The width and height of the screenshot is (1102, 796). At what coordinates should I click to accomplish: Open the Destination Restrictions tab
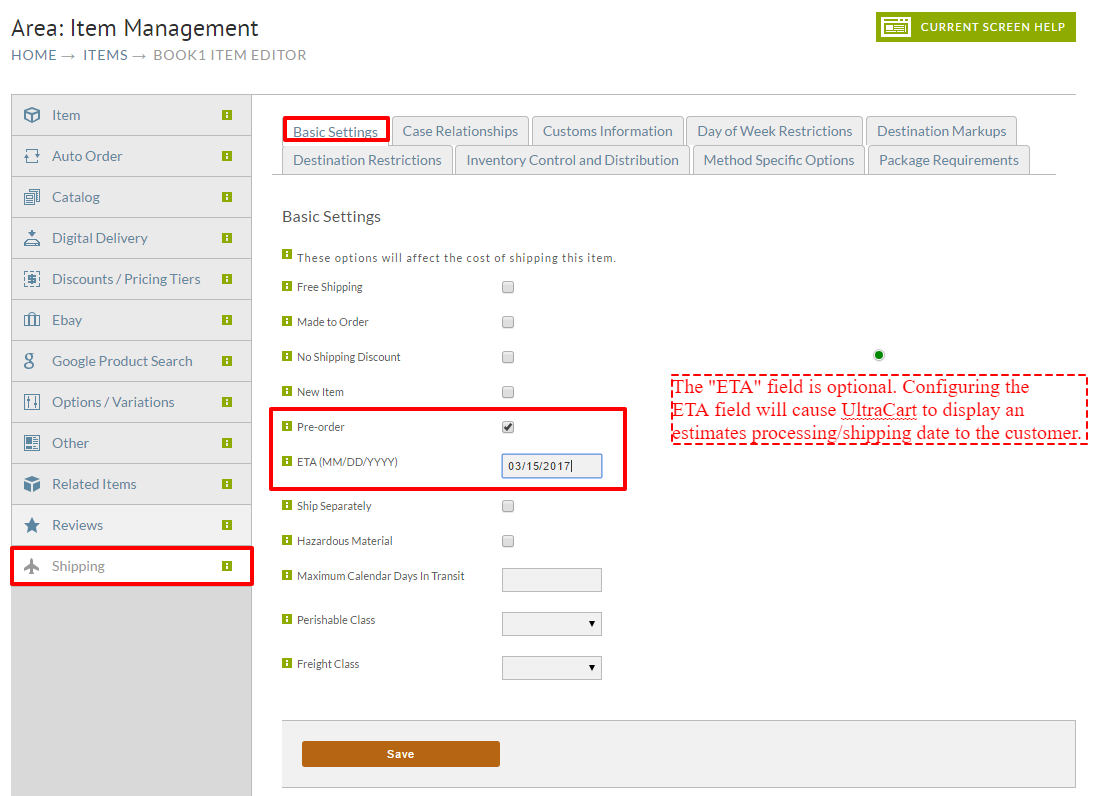pos(368,160)
